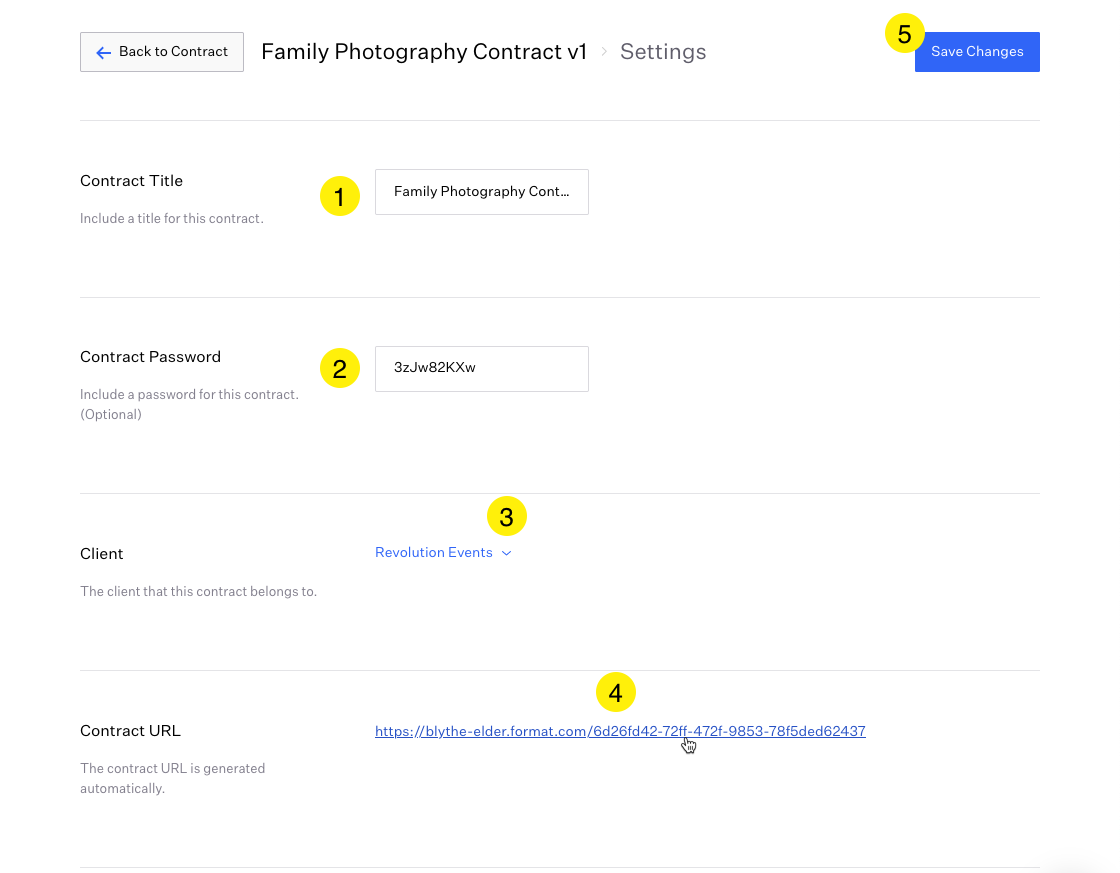Click the chevron beside Revolution Events
Viewport: 1120px width, 873px height.
(x=506, y=553)
